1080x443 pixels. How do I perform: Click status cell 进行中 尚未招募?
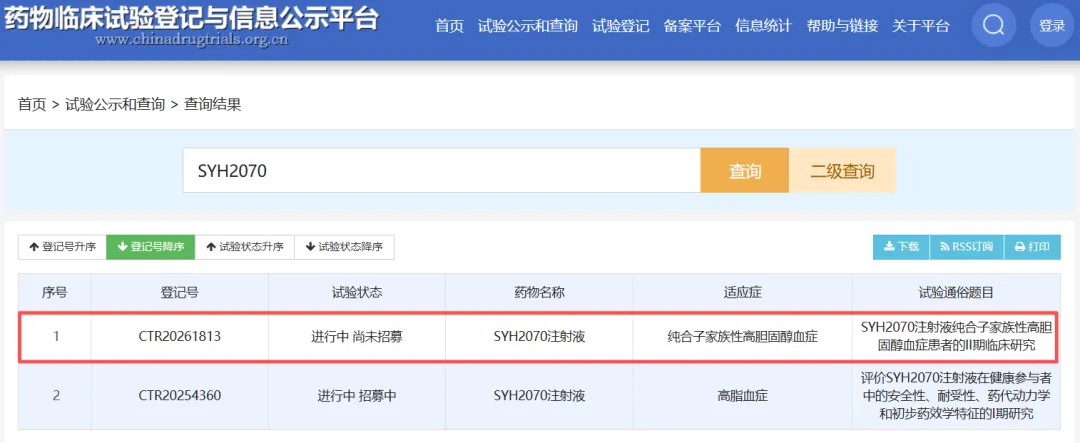[x=357, y=337]
